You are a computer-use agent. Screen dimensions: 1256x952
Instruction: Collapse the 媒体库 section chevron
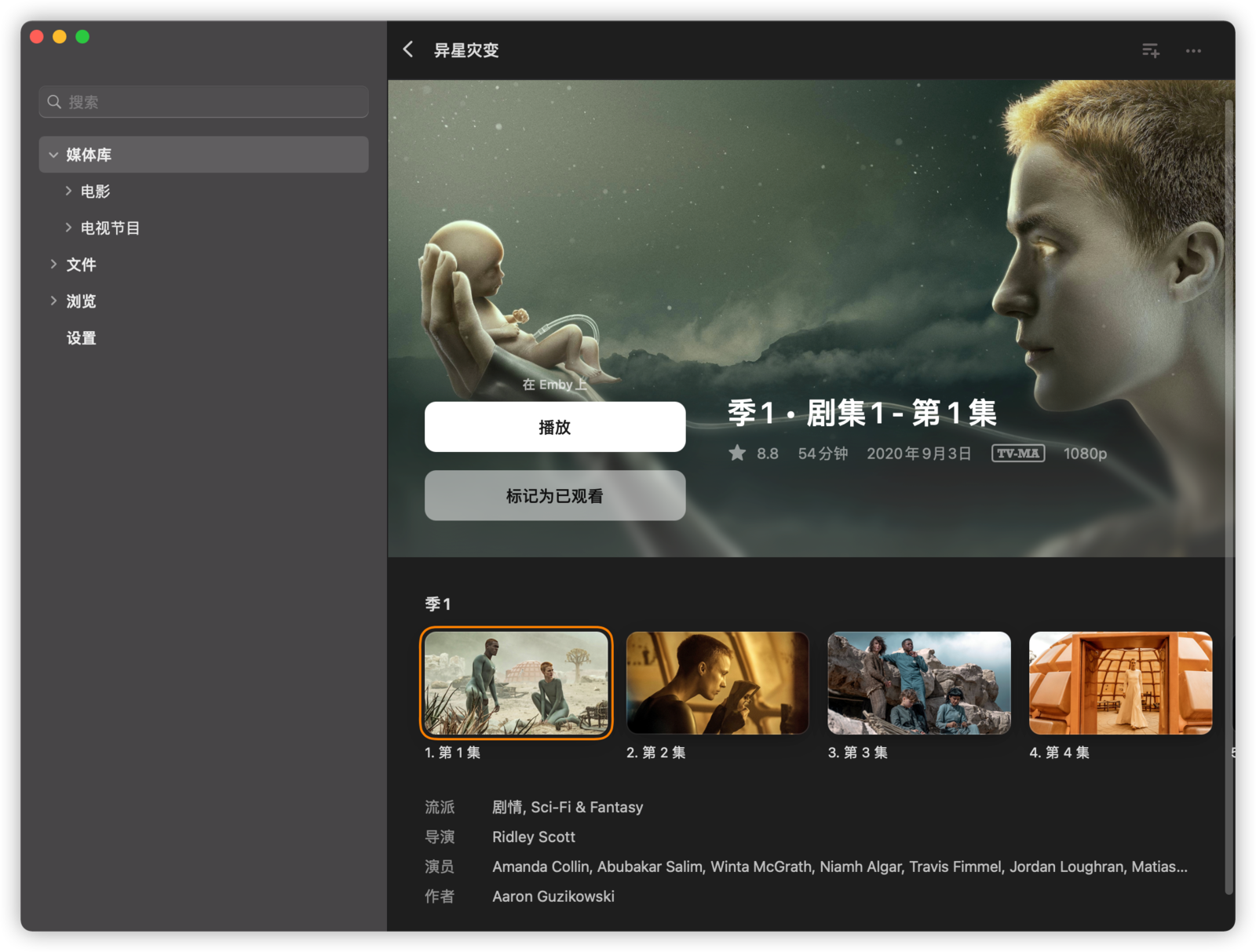point(53,155)
